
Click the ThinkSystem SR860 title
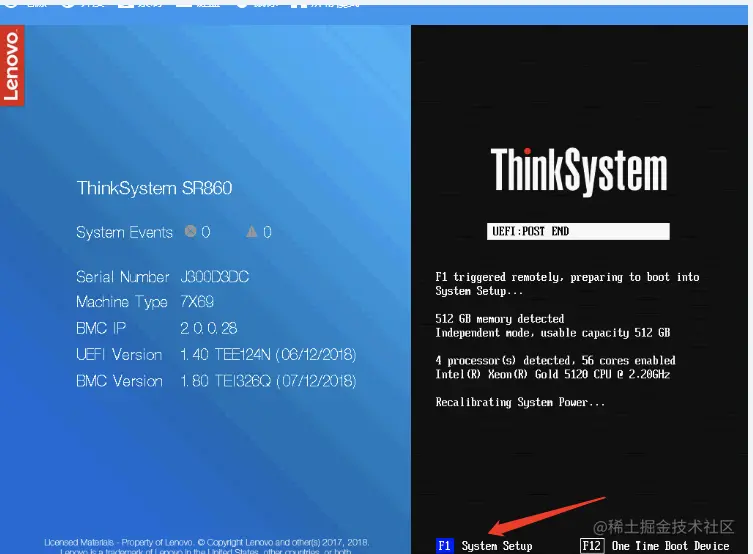(155, 188)
